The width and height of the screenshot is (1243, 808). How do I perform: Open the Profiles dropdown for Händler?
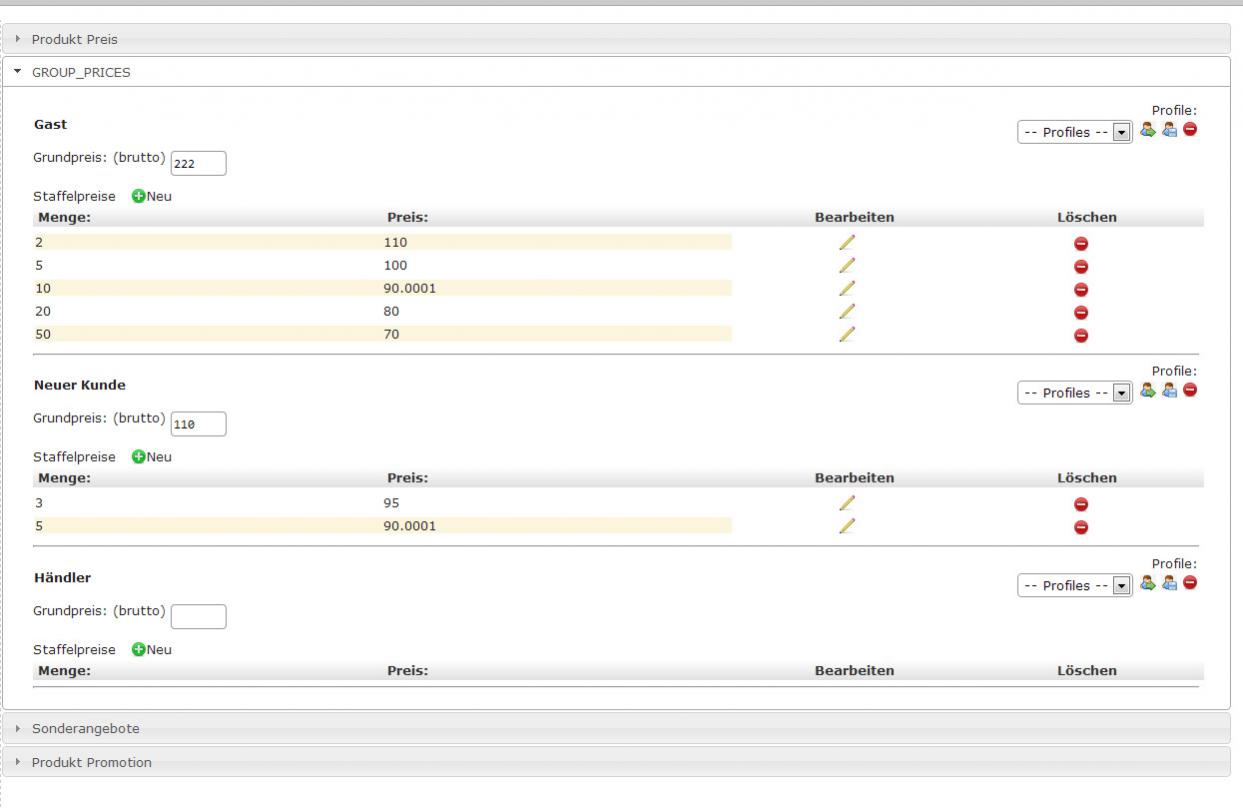[x=1074, y=586]
